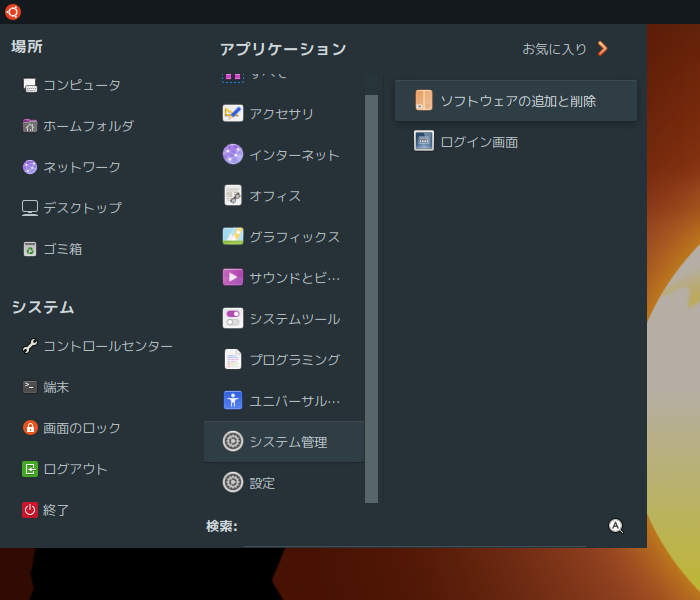Open コンピュータ computer icon
This screenshot has width=700, height=600.
30,85
